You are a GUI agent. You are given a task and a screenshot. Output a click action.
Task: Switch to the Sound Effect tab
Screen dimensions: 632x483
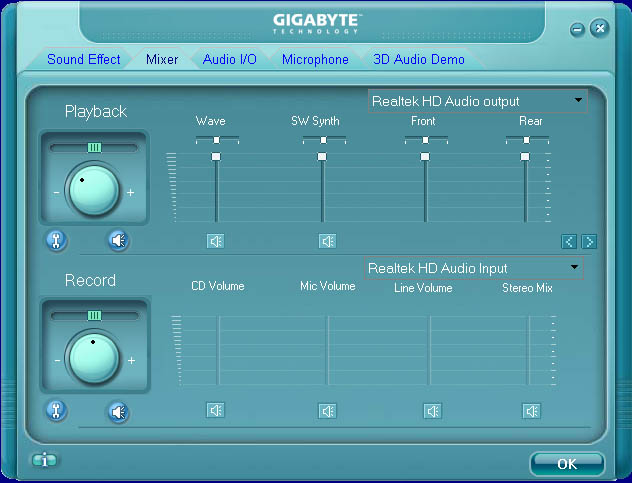point(83,59)
